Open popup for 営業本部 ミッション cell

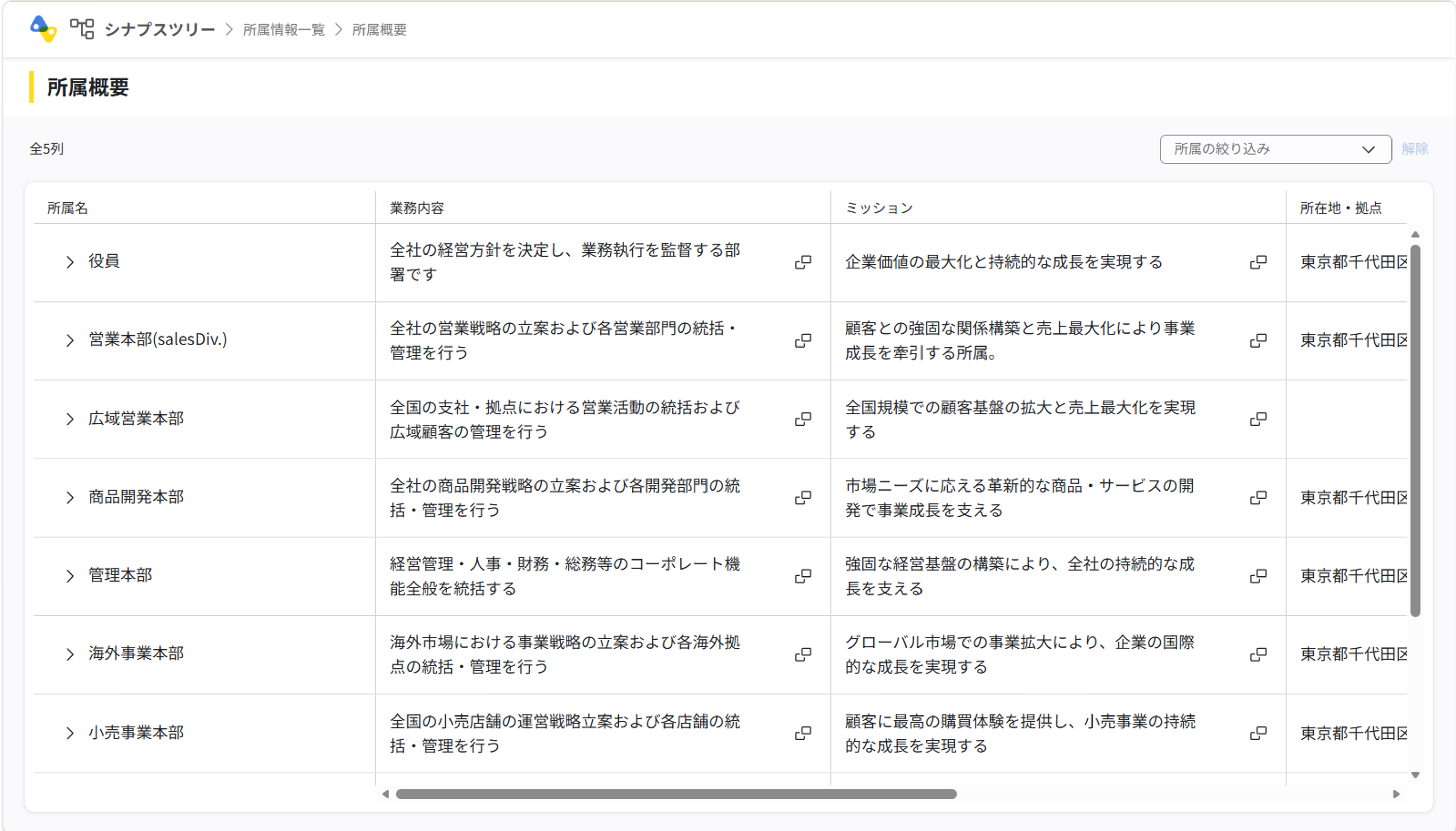point(1258,341)
